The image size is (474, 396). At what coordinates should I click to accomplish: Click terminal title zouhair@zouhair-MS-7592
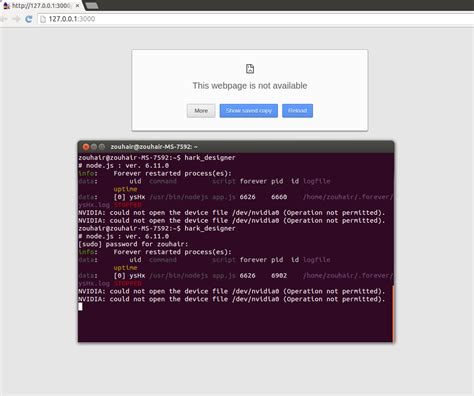click(x=154, y=147)
